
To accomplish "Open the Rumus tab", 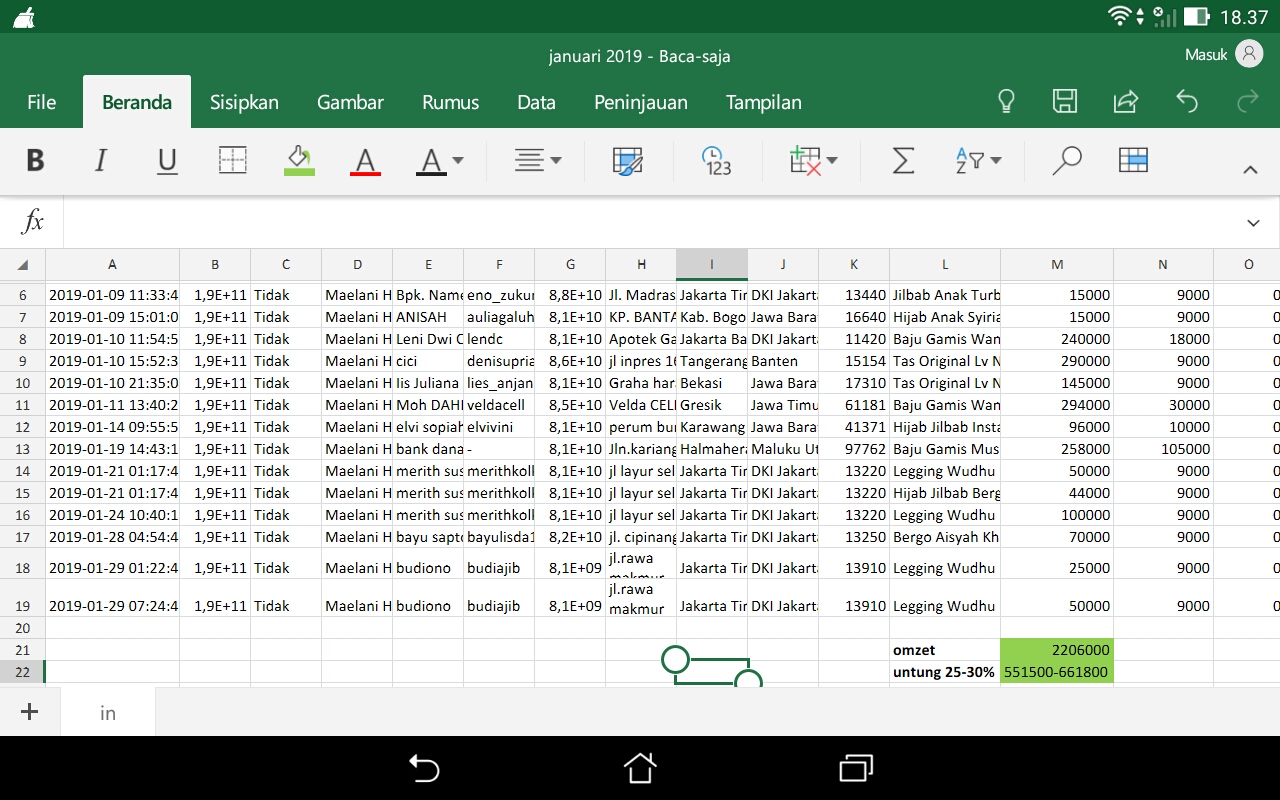I will [450, 102].
